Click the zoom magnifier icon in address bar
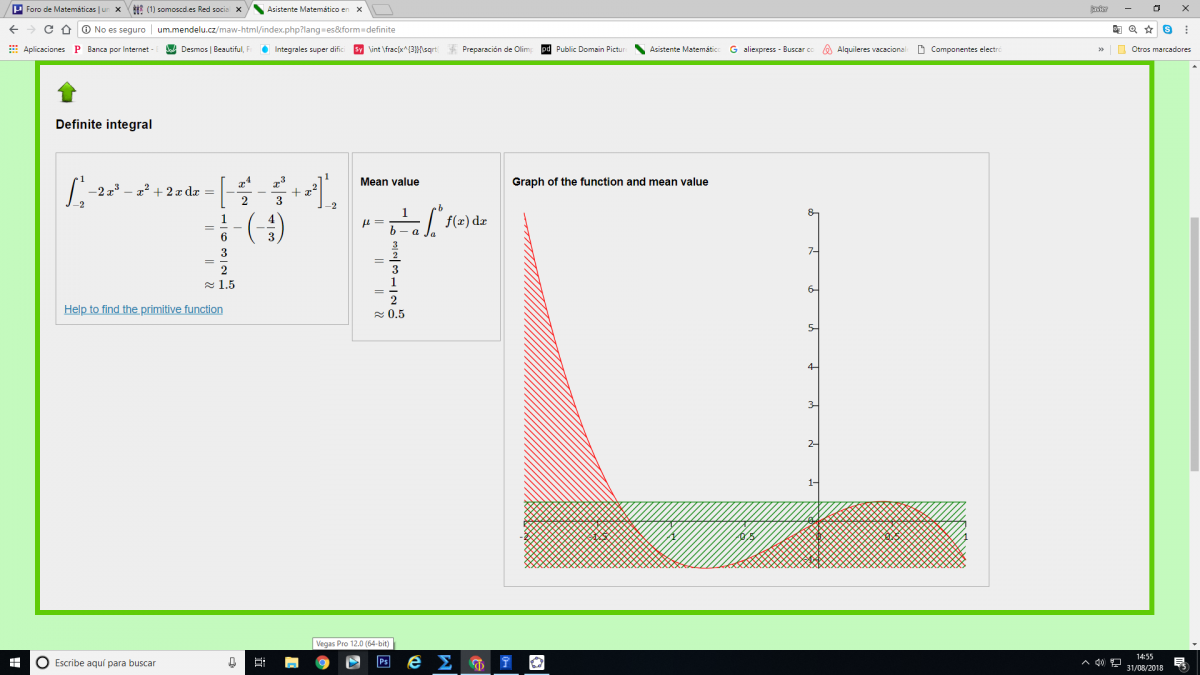Viewport: 1200px width, 675px height. click(x=1133, y=30)
